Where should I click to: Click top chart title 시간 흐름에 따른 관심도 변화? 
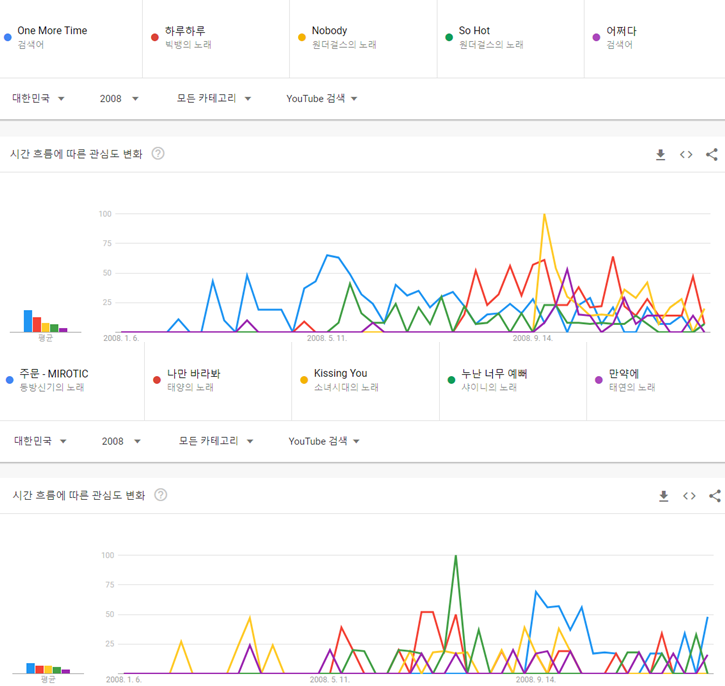pos(76,154)
